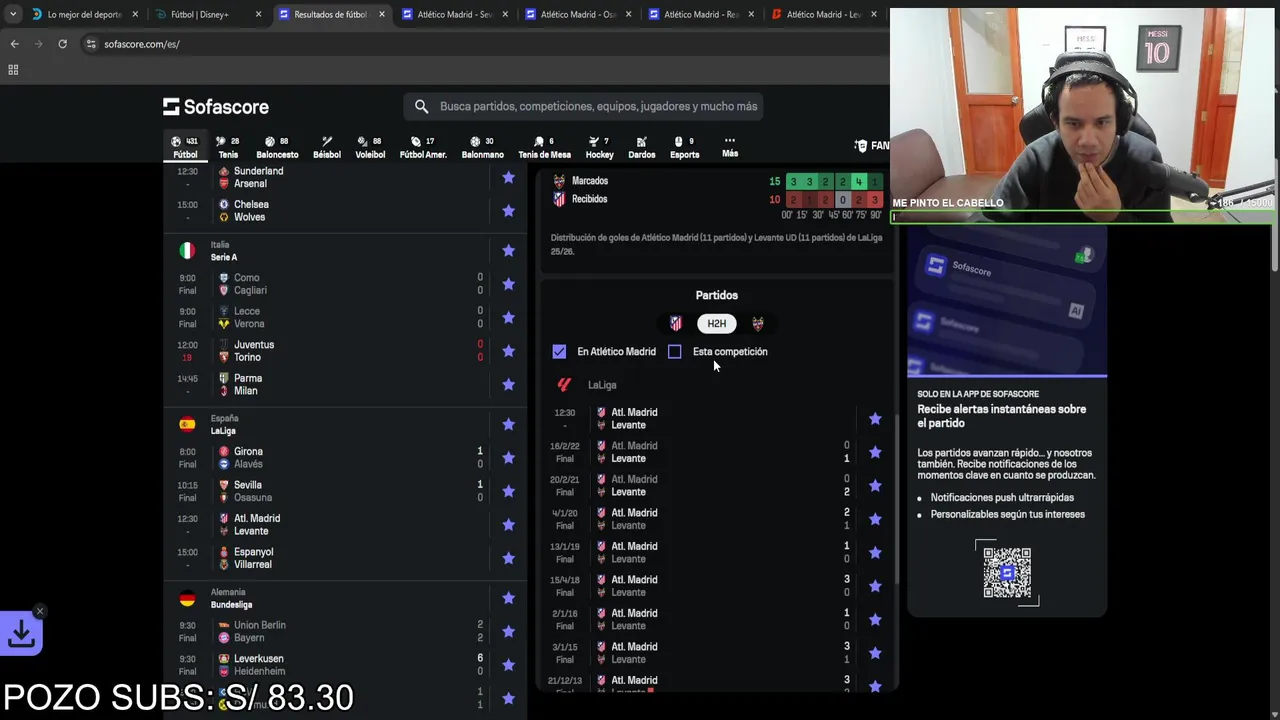Open the browser tab search dropdown
This screenshot has height=720, width=1280.
12,14
